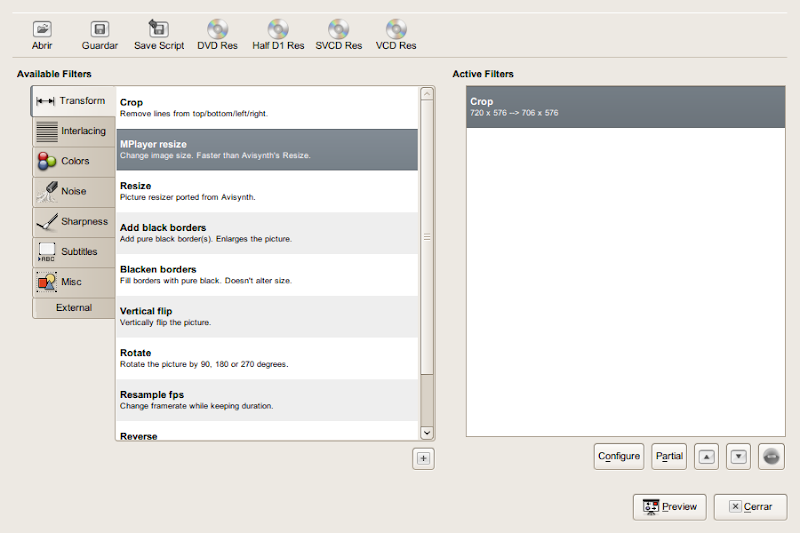Move active filter up
The width and height of the screenshot is (800, 533).
click(707, 456)
